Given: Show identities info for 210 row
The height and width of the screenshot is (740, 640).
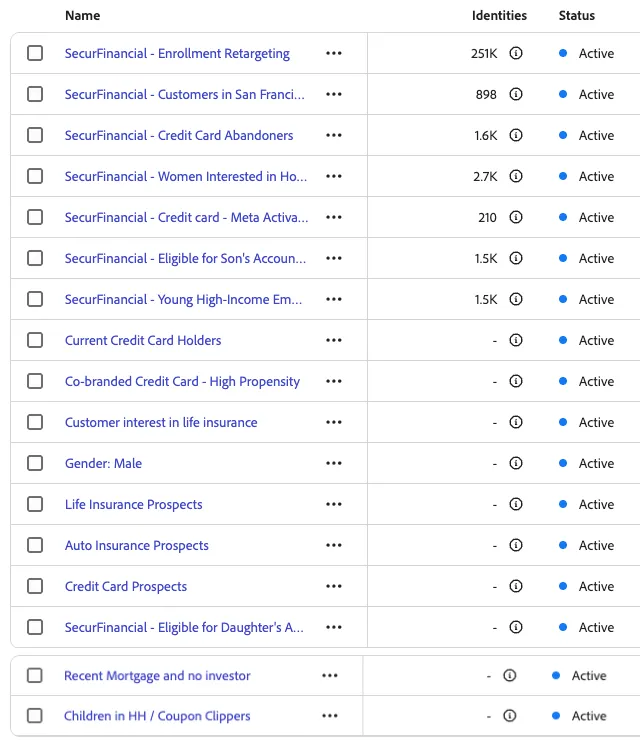Looking at the screenshot, I should 516,217.
